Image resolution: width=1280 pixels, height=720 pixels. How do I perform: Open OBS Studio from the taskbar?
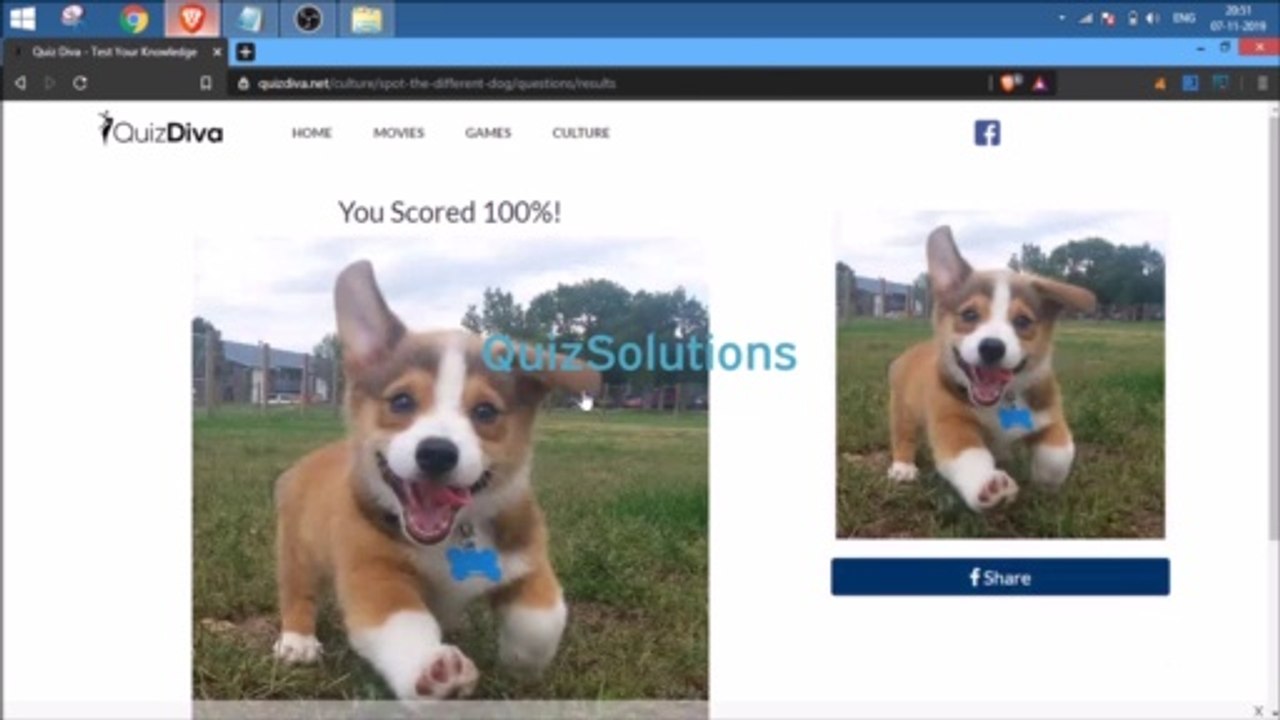tap(308, 18)
